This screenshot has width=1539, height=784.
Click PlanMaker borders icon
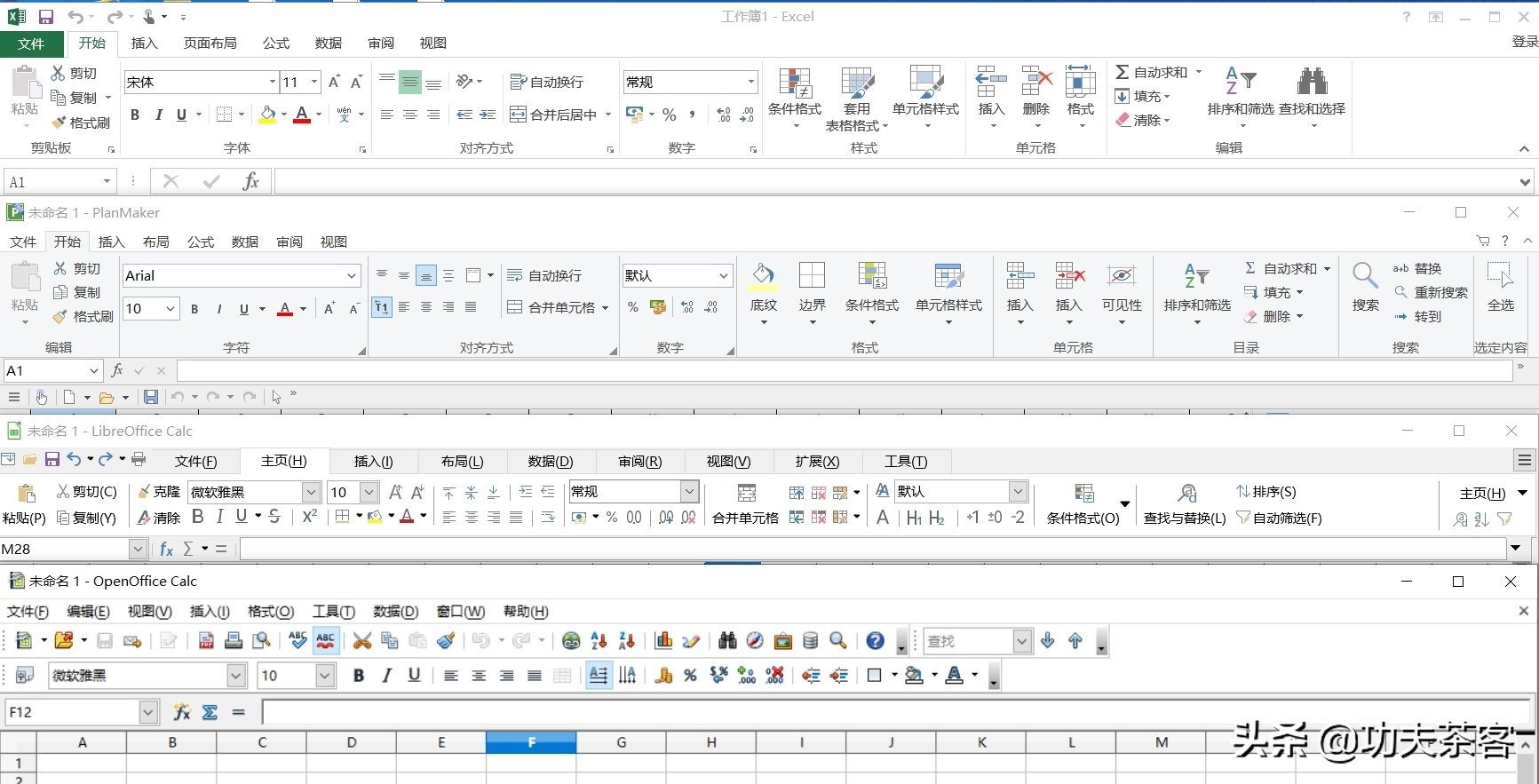[x=812, y=275]
